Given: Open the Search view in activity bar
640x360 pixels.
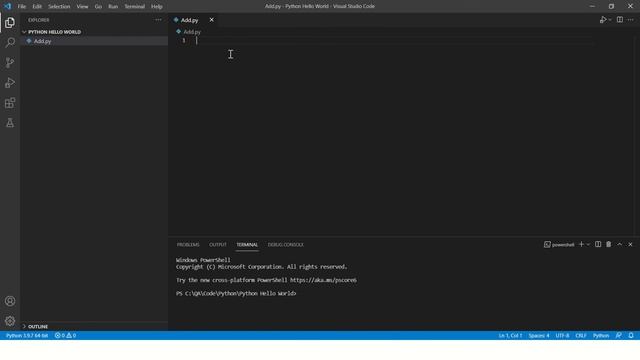Looking at the screenshot, I should coord(10,42).
